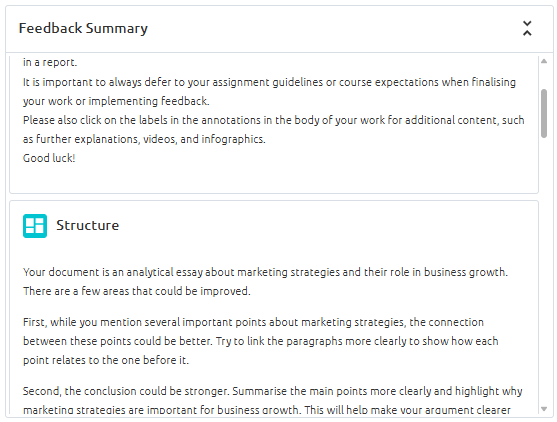Click the "point relates to the one before it" line

[106, 360]
